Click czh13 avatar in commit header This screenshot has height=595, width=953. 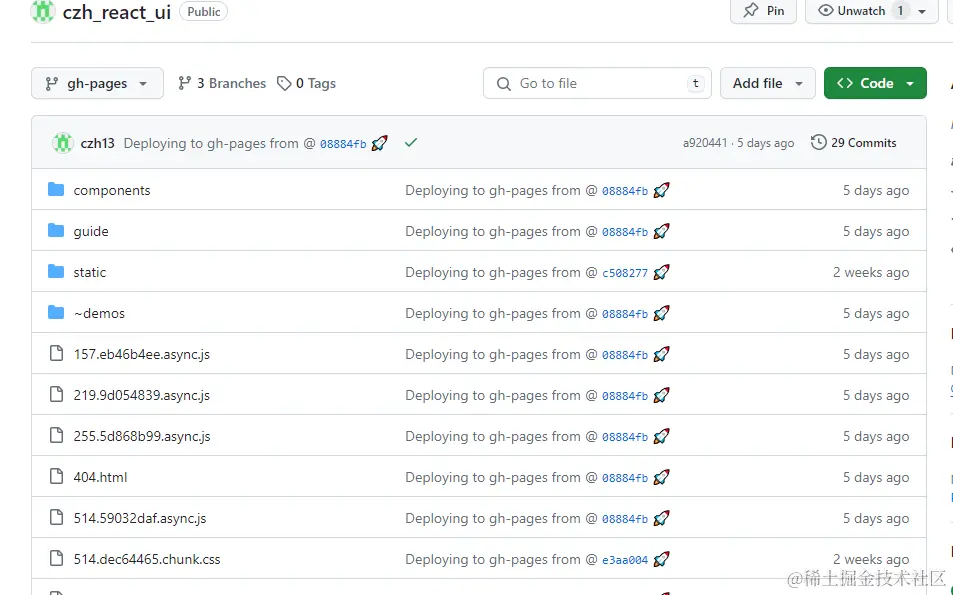63,143
